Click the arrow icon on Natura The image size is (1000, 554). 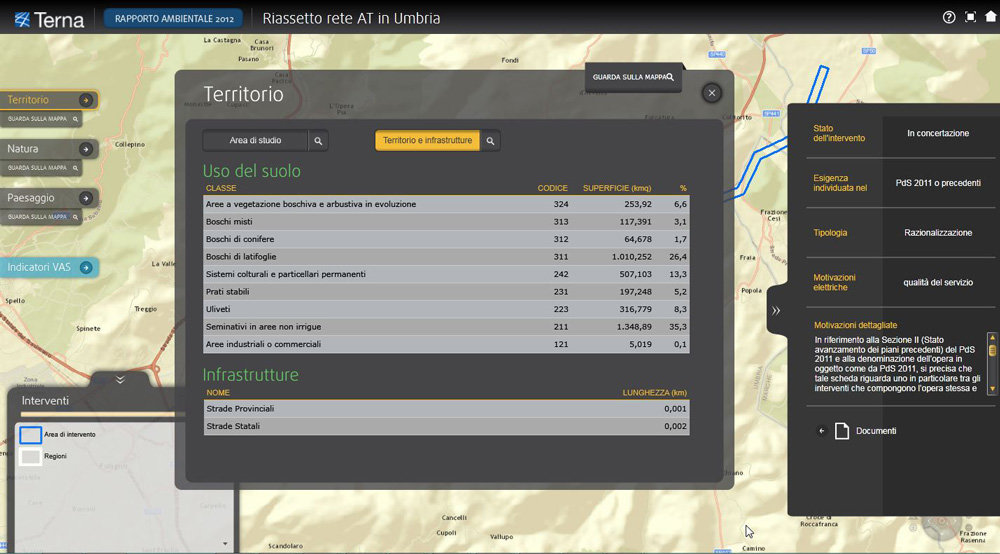point(87,149)
